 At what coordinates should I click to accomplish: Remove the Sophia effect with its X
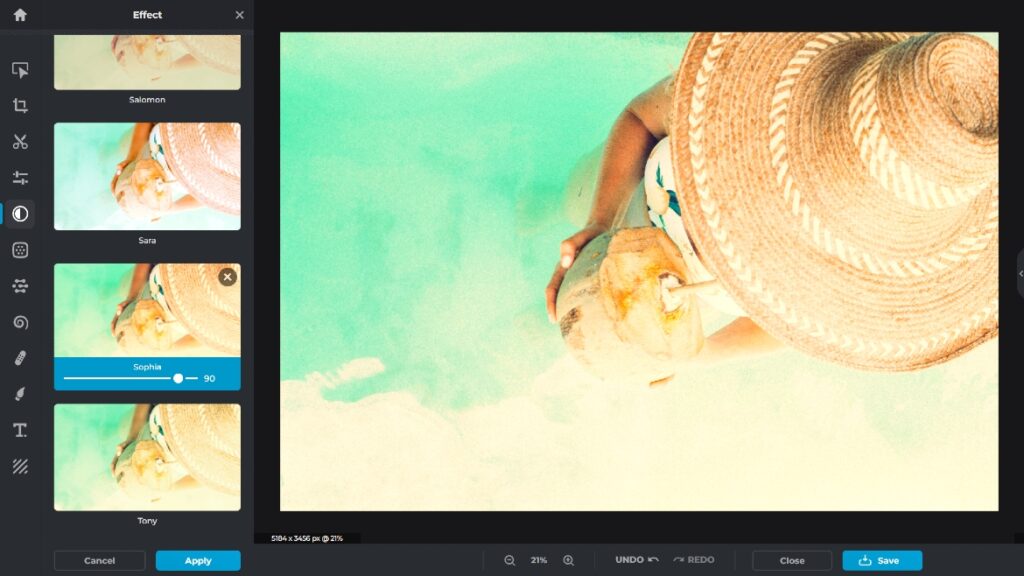click(x=227, y=277)
